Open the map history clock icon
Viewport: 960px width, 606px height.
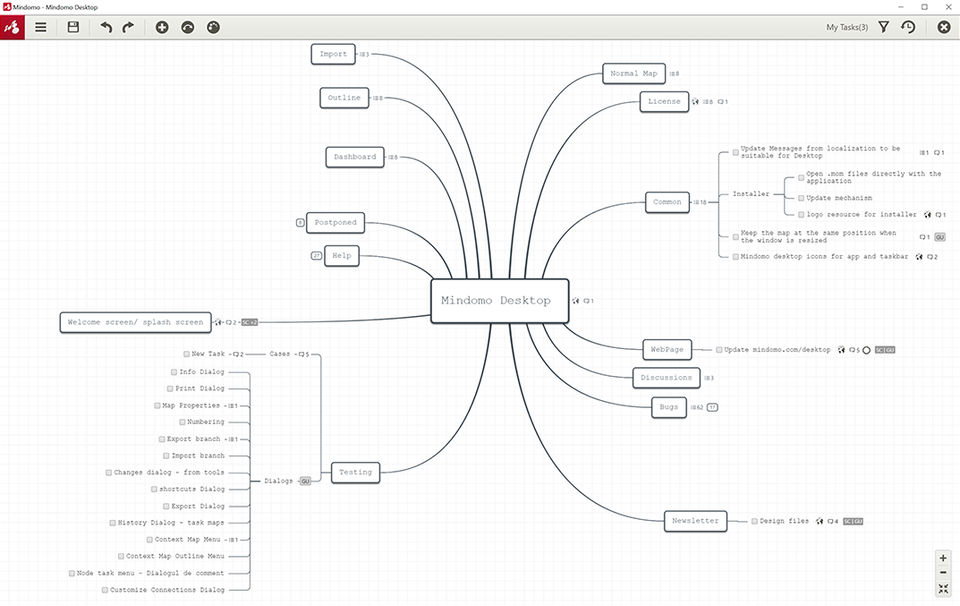pyautogui.click(x=908, y=27)
